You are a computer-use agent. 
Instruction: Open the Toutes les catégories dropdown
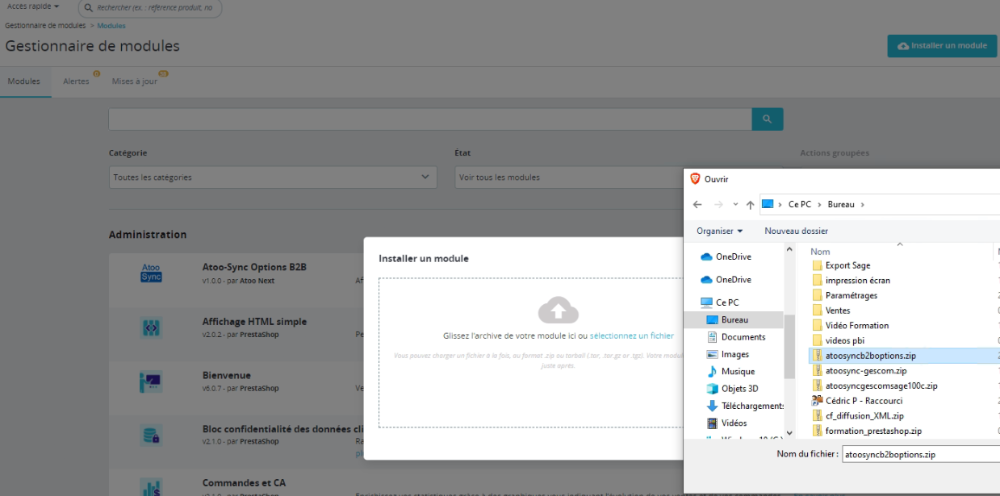click(273, 177)
